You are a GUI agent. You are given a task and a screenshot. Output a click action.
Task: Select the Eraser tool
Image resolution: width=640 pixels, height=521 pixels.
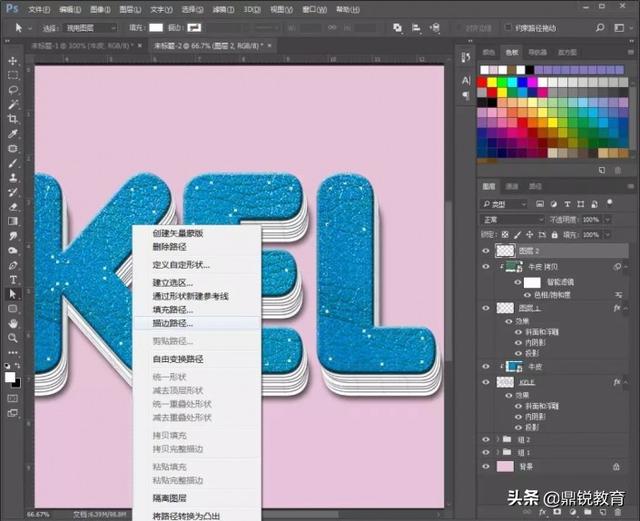[13, 207]
